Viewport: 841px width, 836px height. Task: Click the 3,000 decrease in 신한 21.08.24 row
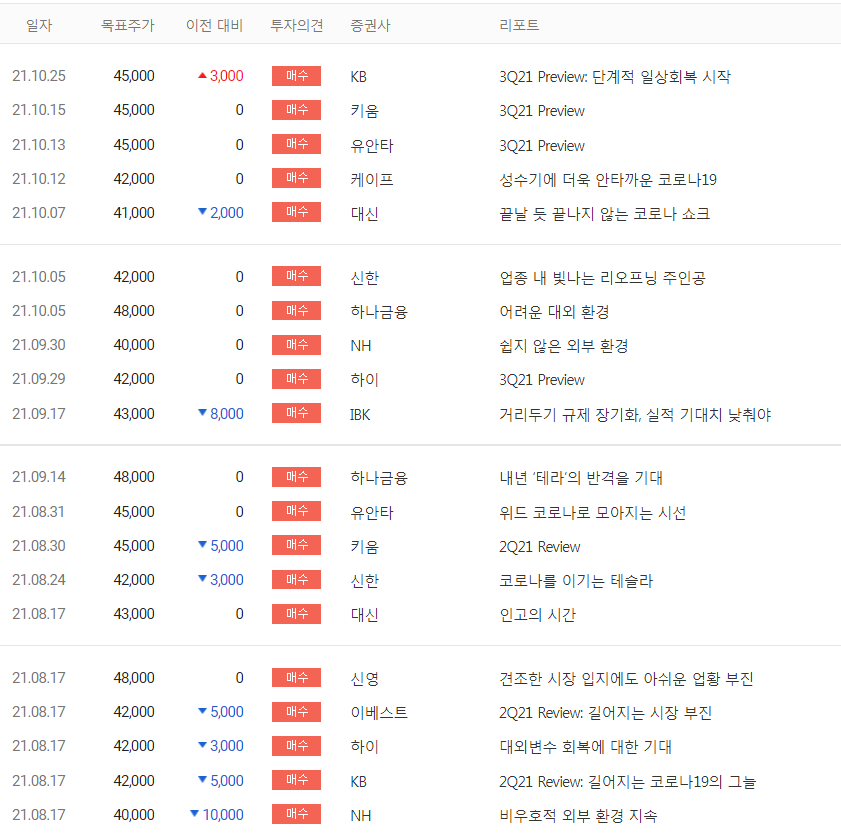(220, 580)
